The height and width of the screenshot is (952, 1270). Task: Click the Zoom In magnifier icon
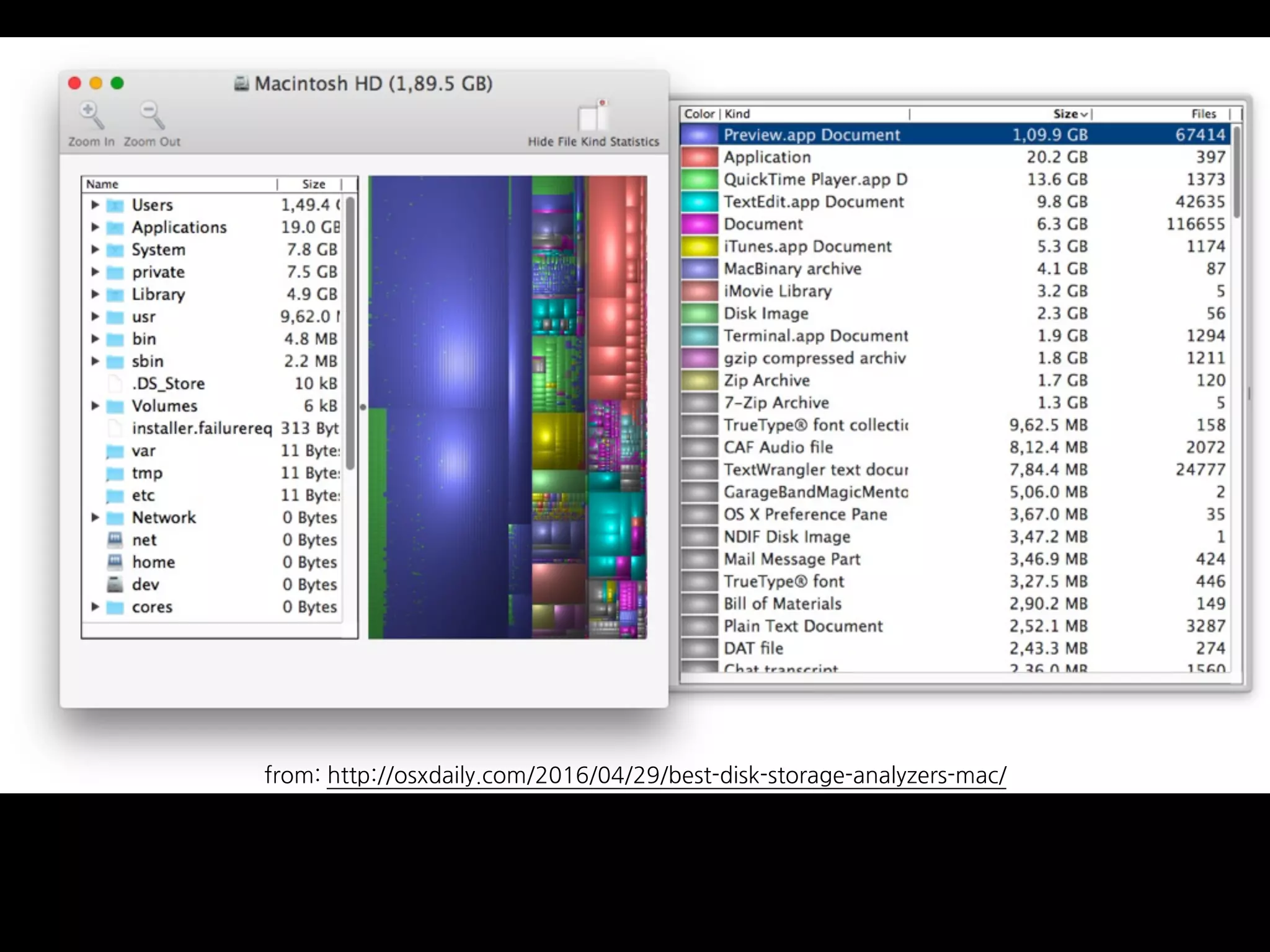[x=91, y=115]
